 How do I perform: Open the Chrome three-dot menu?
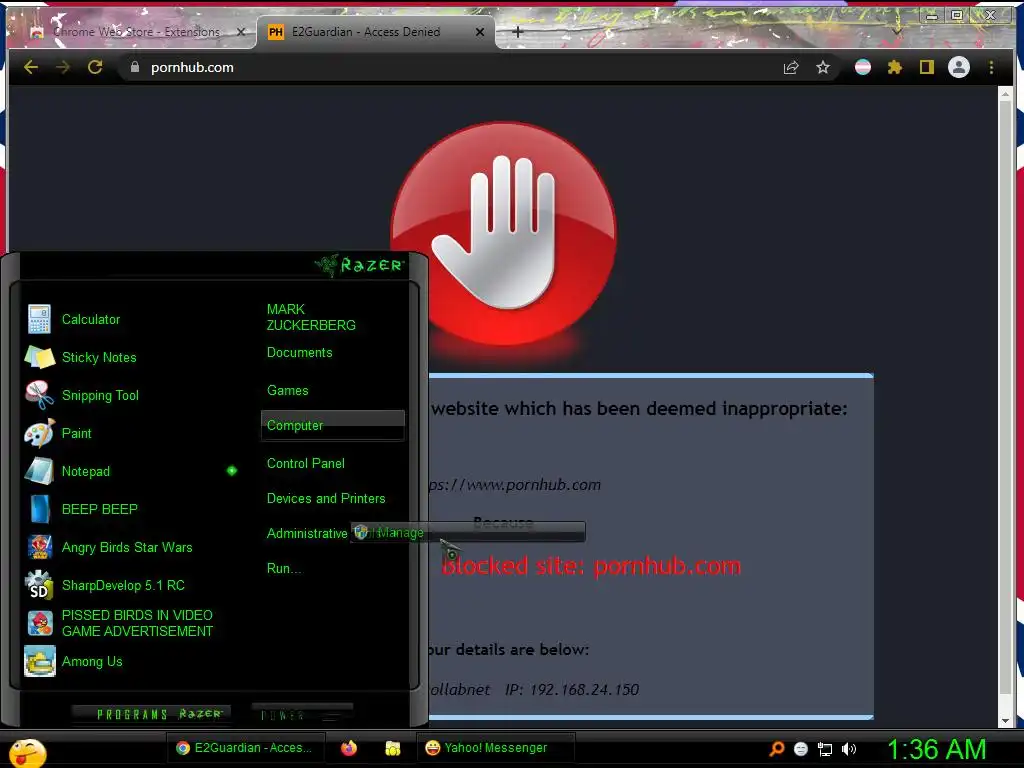coord(991,67)
